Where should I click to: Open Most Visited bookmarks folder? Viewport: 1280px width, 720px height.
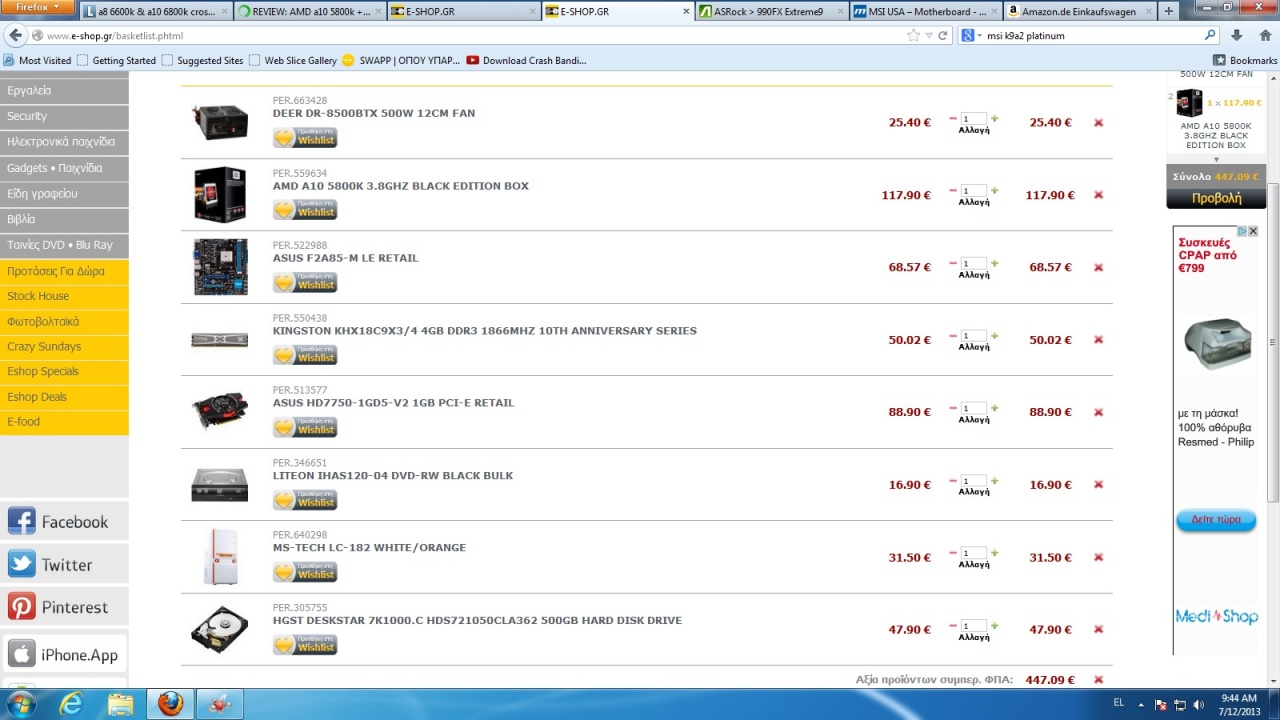click(37, 60)
